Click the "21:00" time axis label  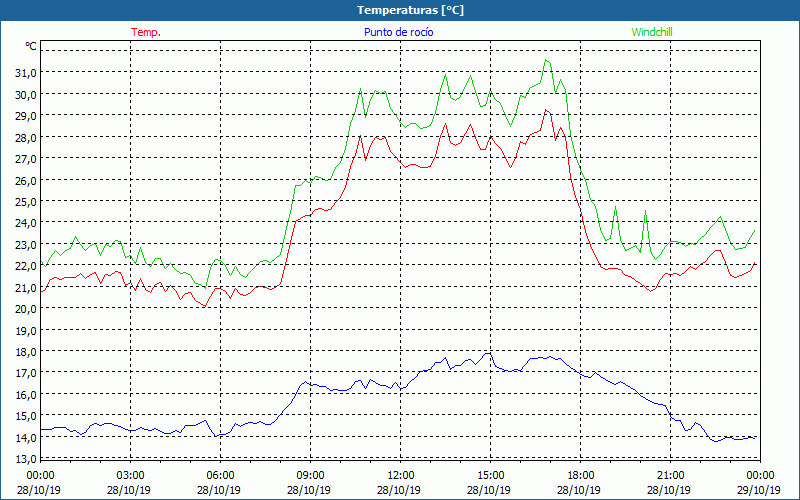pos(670,476)
